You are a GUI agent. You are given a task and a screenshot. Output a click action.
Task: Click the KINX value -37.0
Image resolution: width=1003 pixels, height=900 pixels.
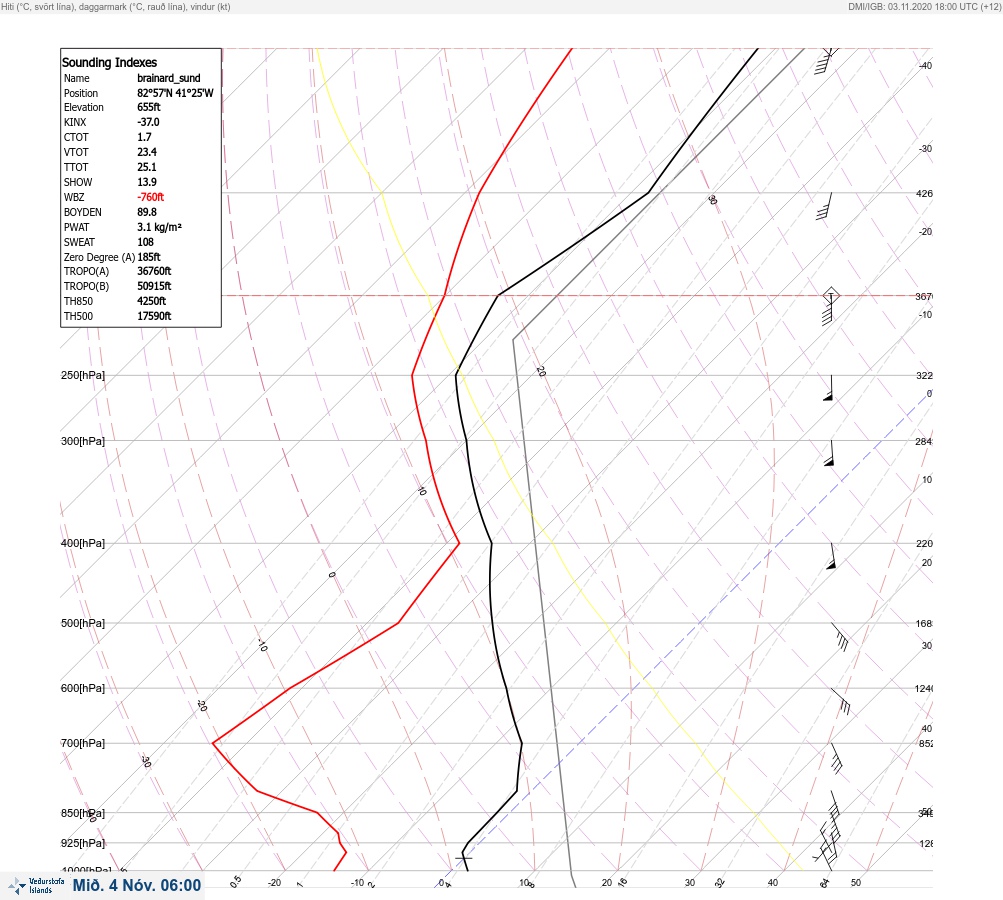click(148, 122)
